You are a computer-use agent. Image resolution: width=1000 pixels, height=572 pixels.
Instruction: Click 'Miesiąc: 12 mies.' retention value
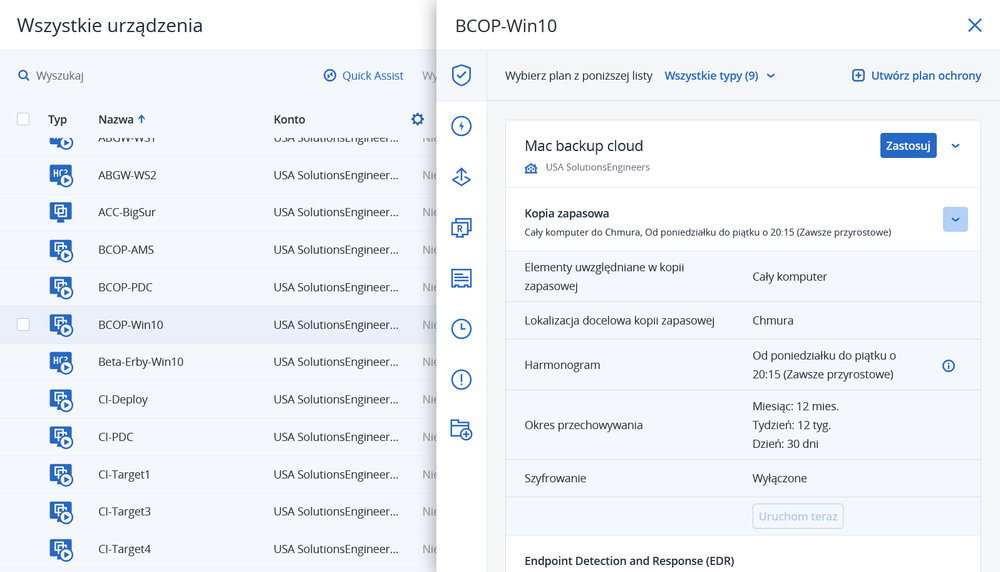click(795, 406)
